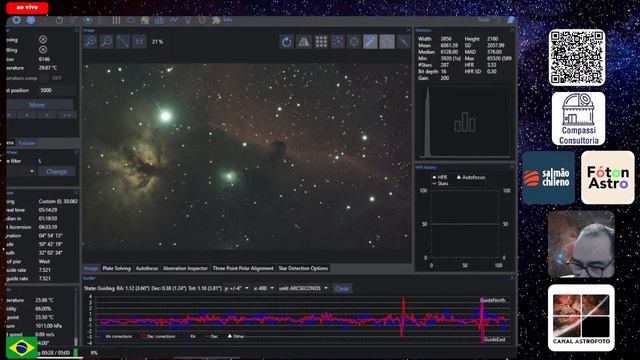The image size is (640, 360).
Task: Open the dome house icon in top toolbar
Action: pos(145,20)
